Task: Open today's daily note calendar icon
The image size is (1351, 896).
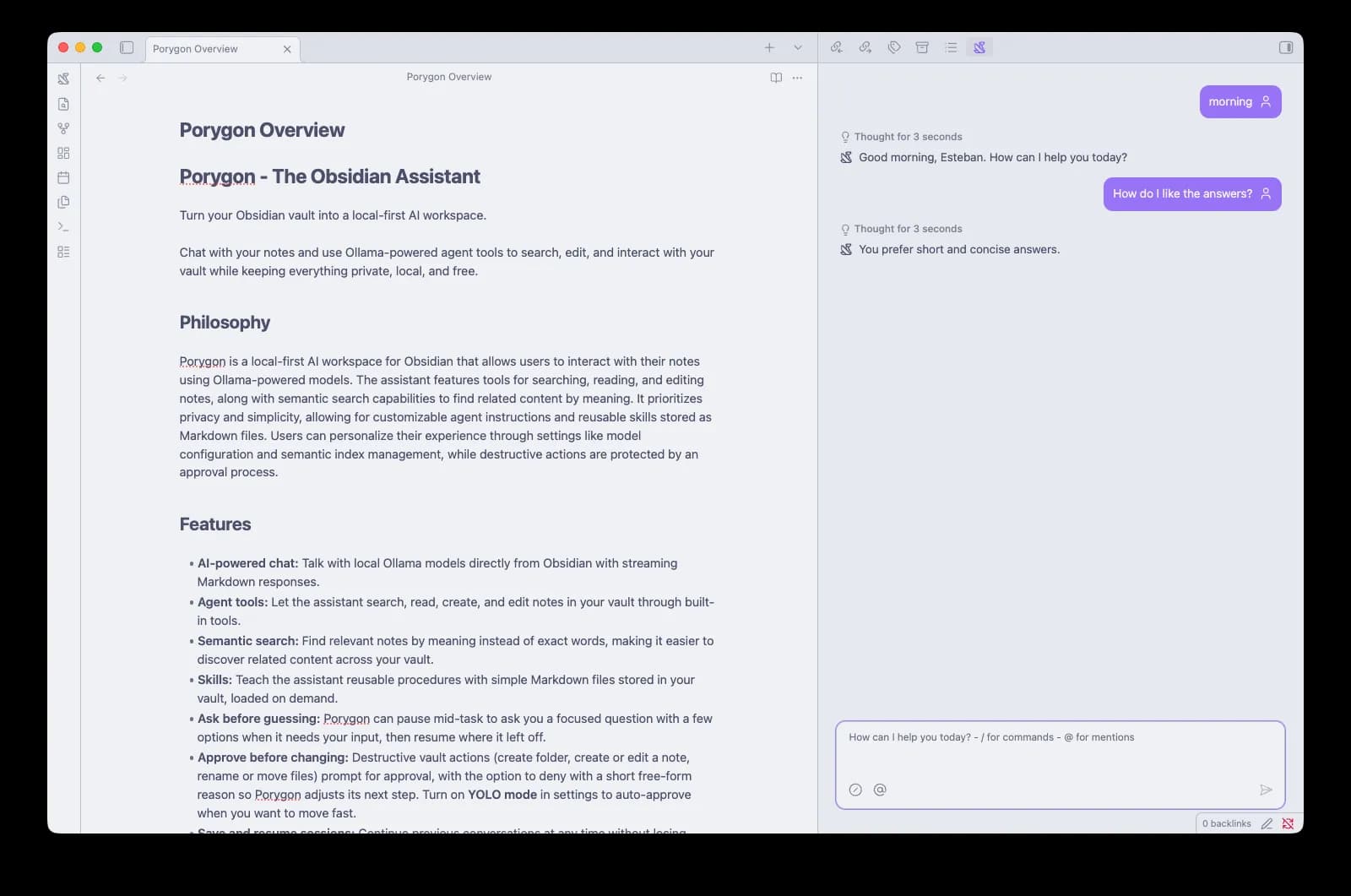Action: pos(63,177)
